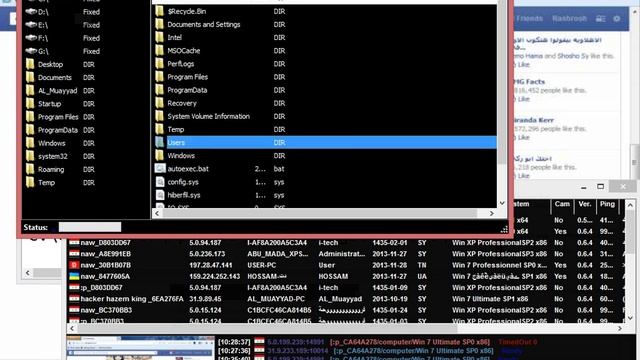
Task: Select the naw_D803DD67 victim row
Action: click(346, 242)
